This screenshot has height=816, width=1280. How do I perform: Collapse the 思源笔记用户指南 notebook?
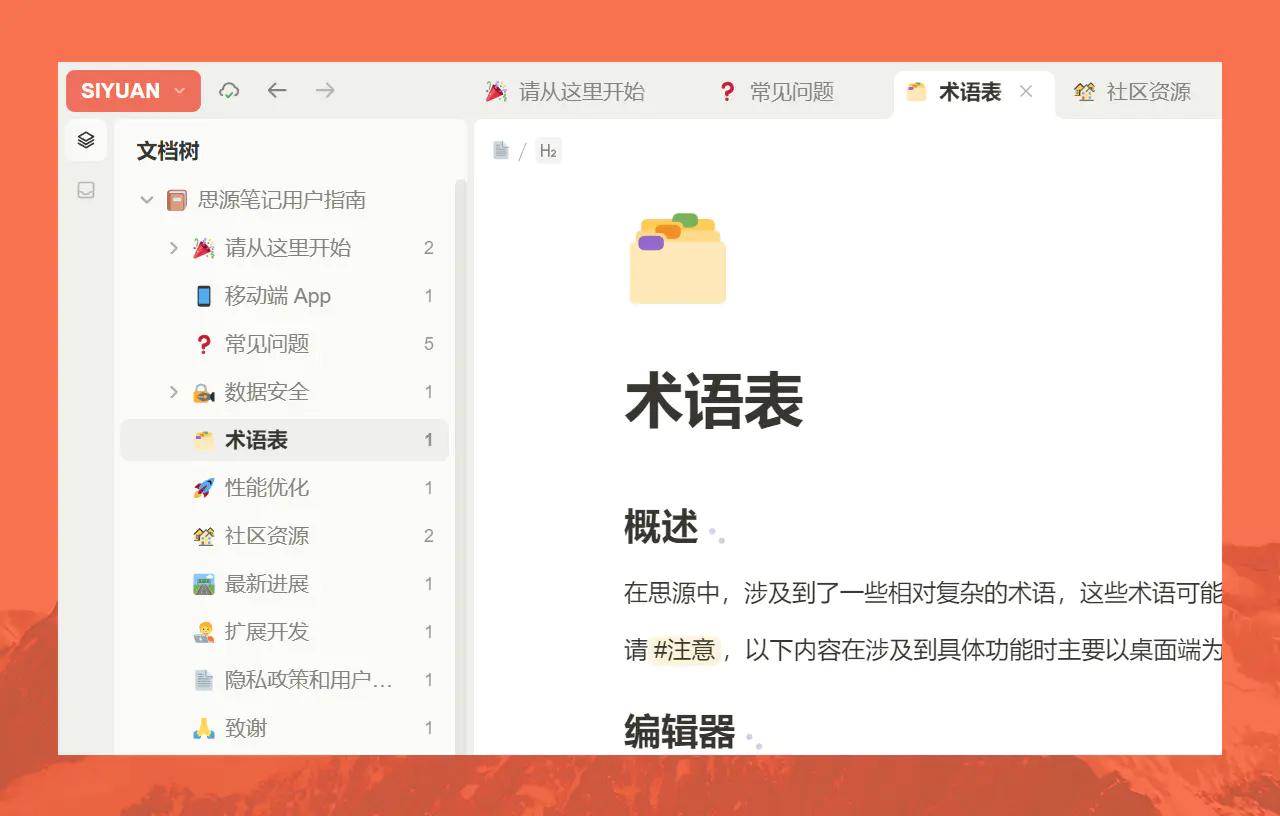pos(147,200)
